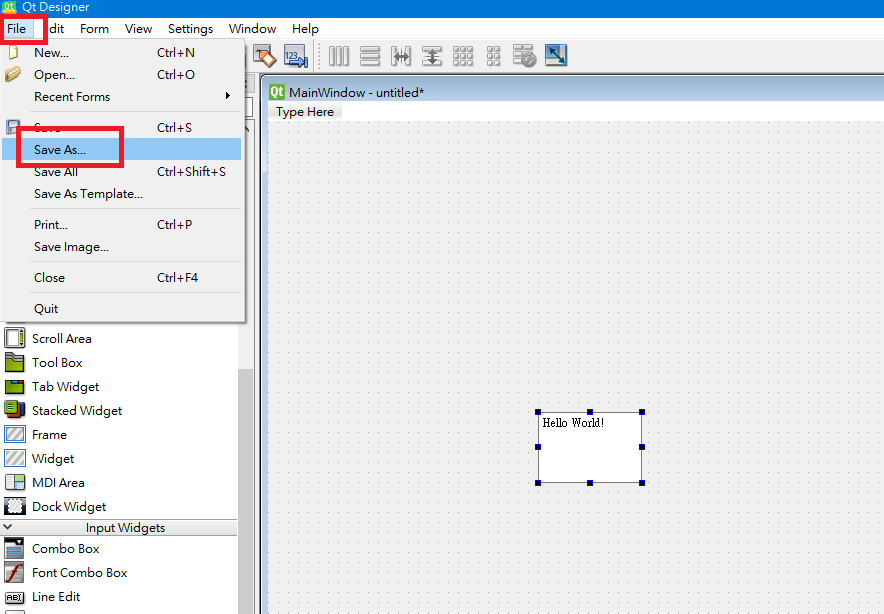Click the Edit Buddies toolbar icon

pyautogui.click(x=264, y=56)
